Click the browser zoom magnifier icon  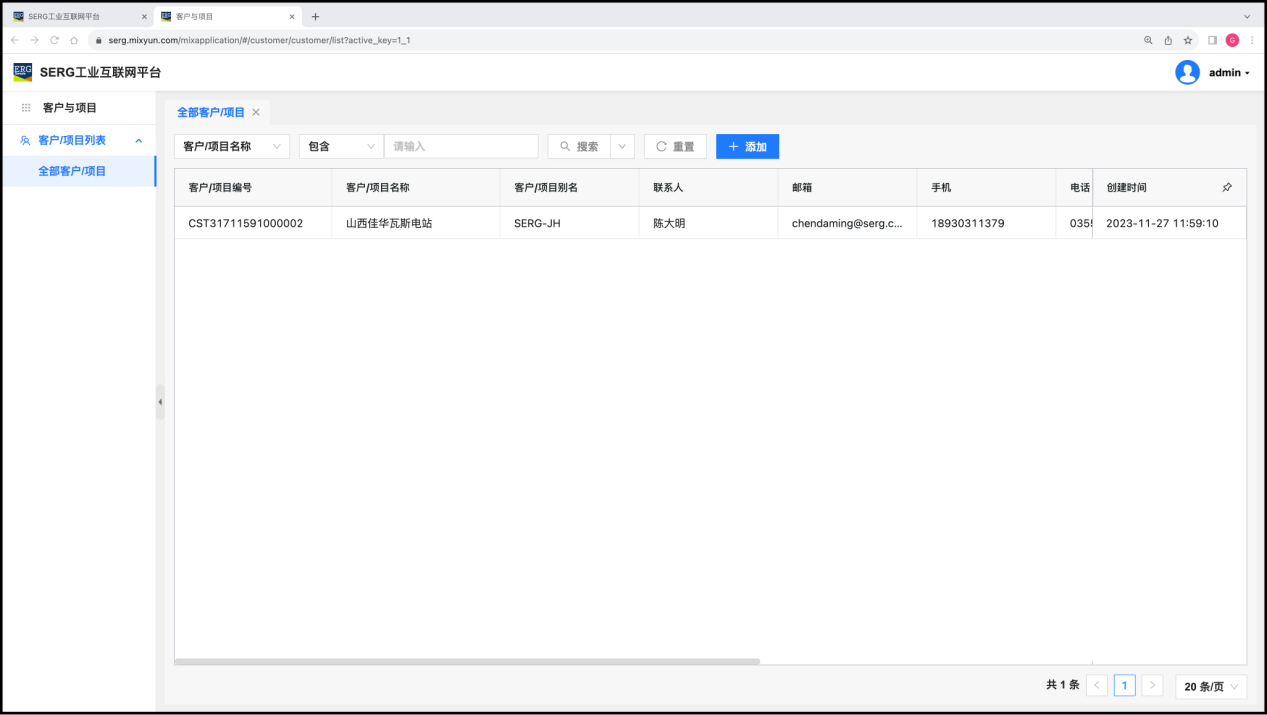click(1148, 40)
